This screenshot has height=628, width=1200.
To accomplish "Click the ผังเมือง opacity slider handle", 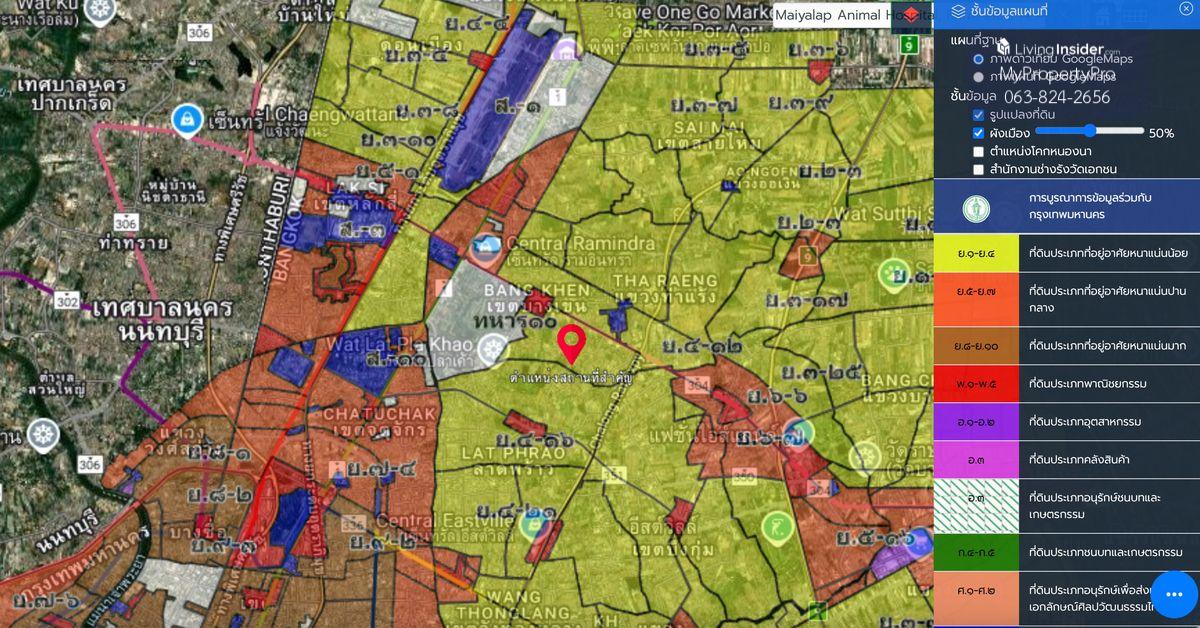I will coord(1091,130).
